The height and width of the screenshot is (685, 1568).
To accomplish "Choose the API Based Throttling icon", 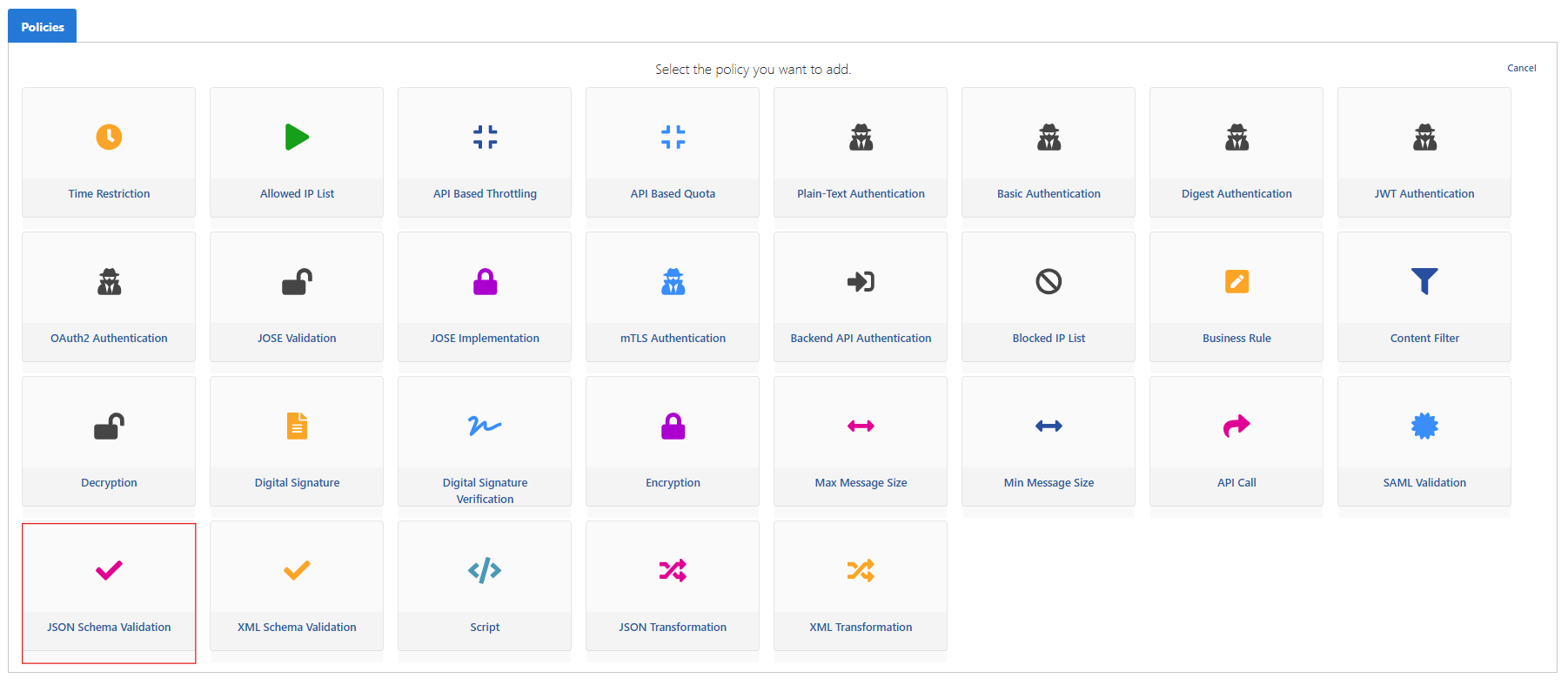I will [x=485, y=137].
